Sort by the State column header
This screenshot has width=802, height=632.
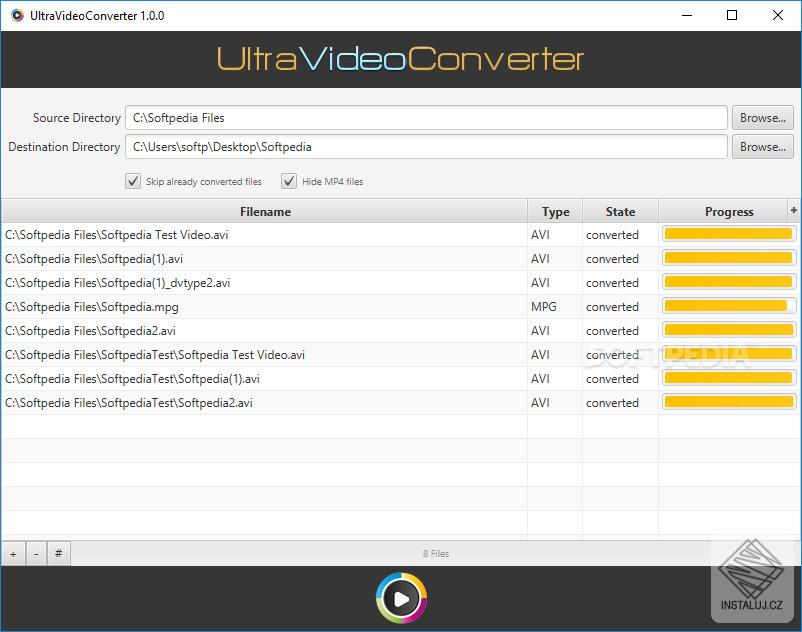point(620,212)
